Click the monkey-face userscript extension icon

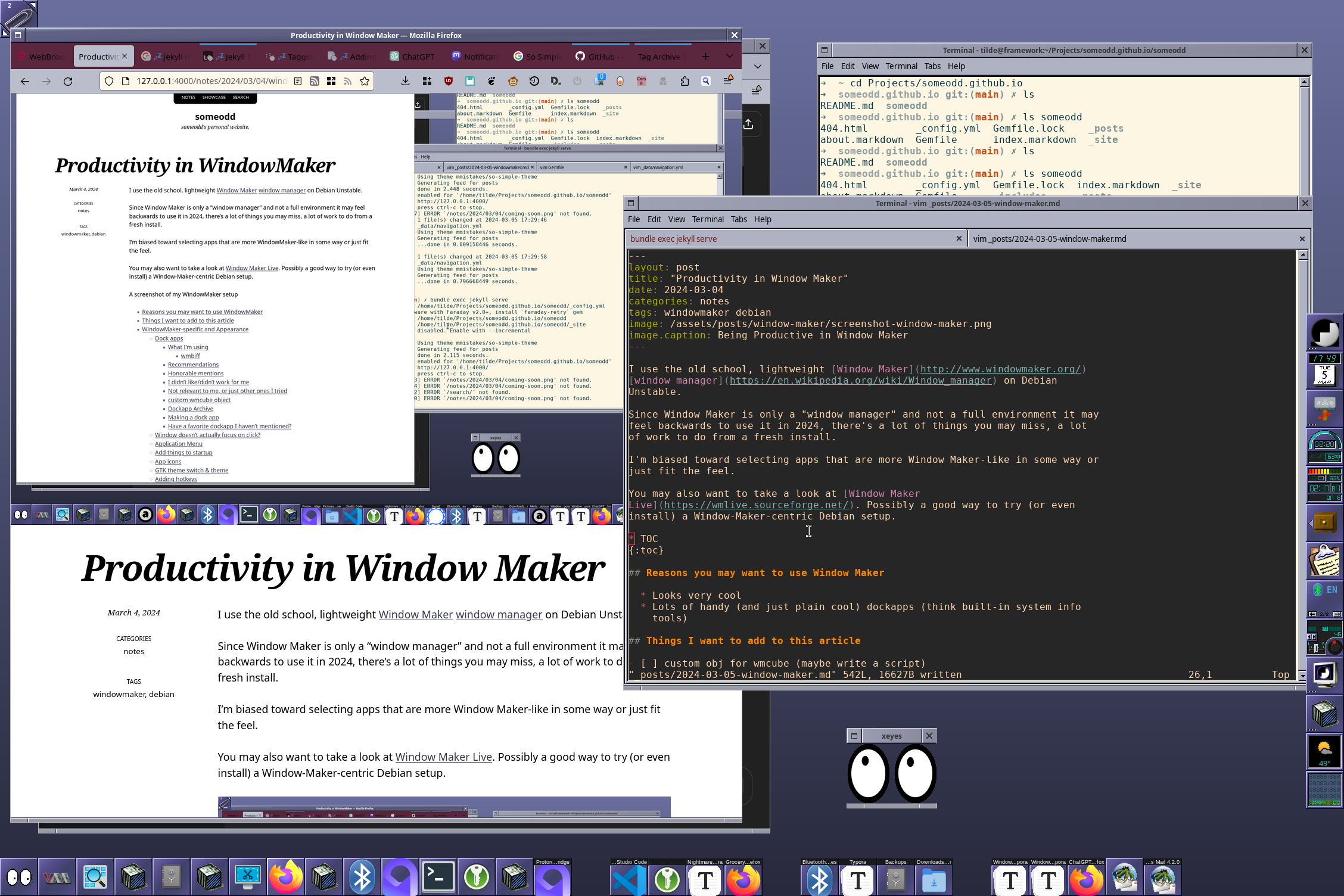[513, 81]
